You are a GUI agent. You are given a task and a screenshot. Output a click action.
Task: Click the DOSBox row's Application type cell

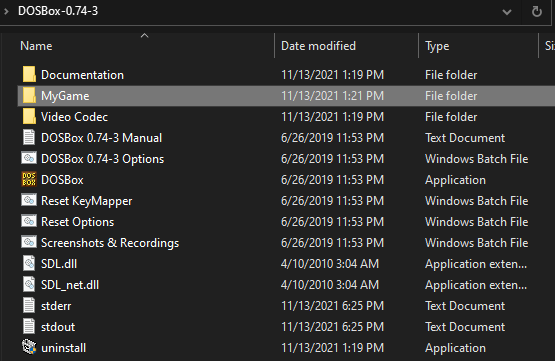click(455, 180)
